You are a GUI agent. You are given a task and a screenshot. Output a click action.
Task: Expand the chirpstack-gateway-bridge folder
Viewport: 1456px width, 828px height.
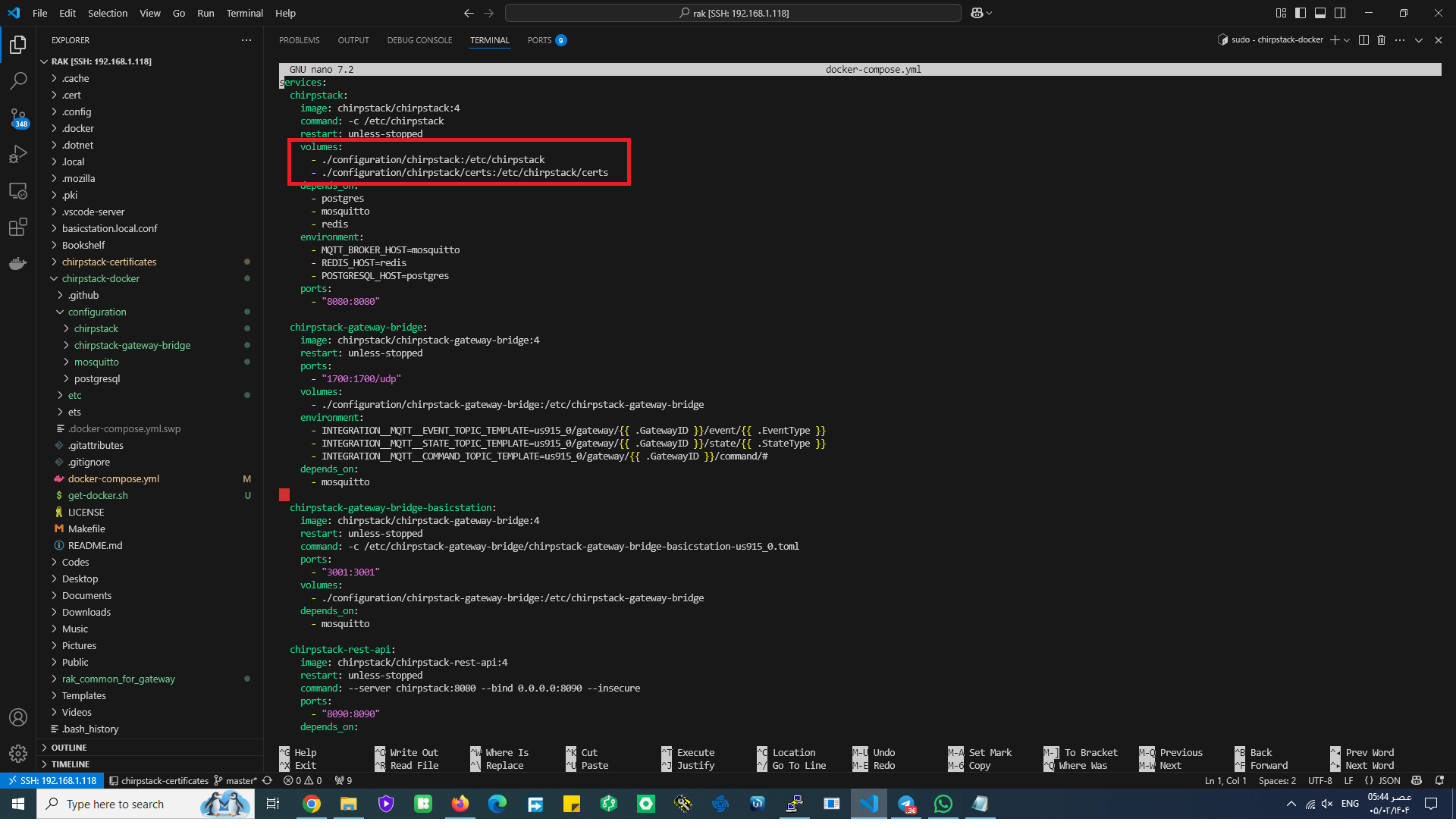tap(132, 346)
